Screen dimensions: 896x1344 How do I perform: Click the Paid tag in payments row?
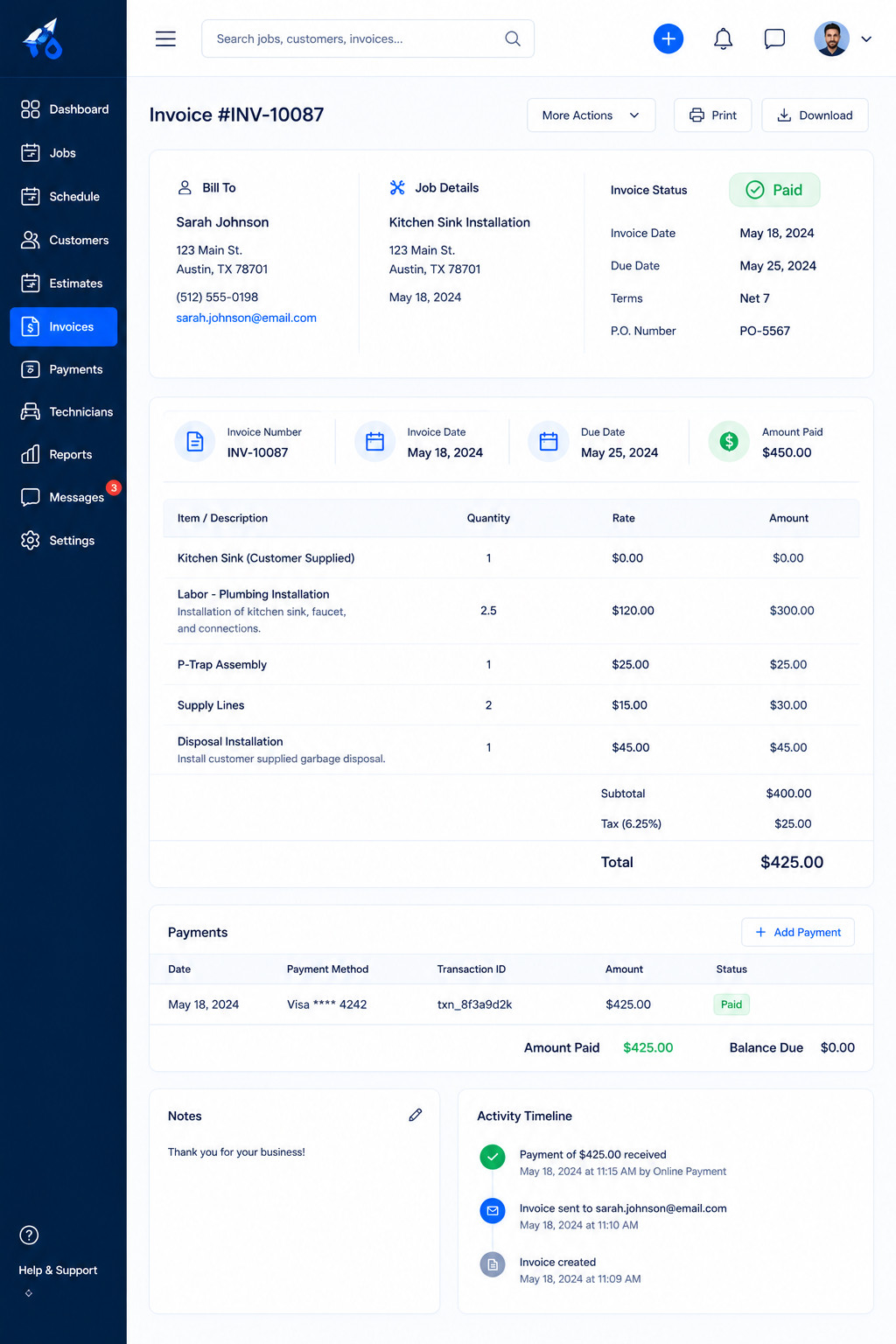pyautogui.click(x=731, y=1004)
